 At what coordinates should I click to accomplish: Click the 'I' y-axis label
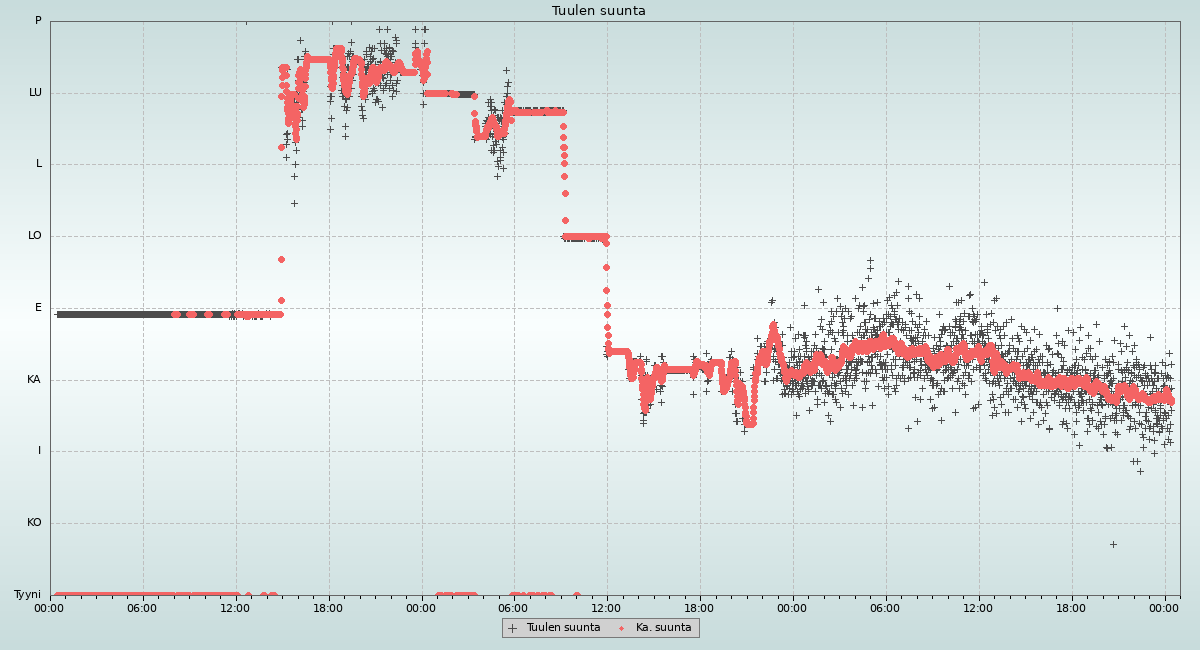tap(40, 451)
